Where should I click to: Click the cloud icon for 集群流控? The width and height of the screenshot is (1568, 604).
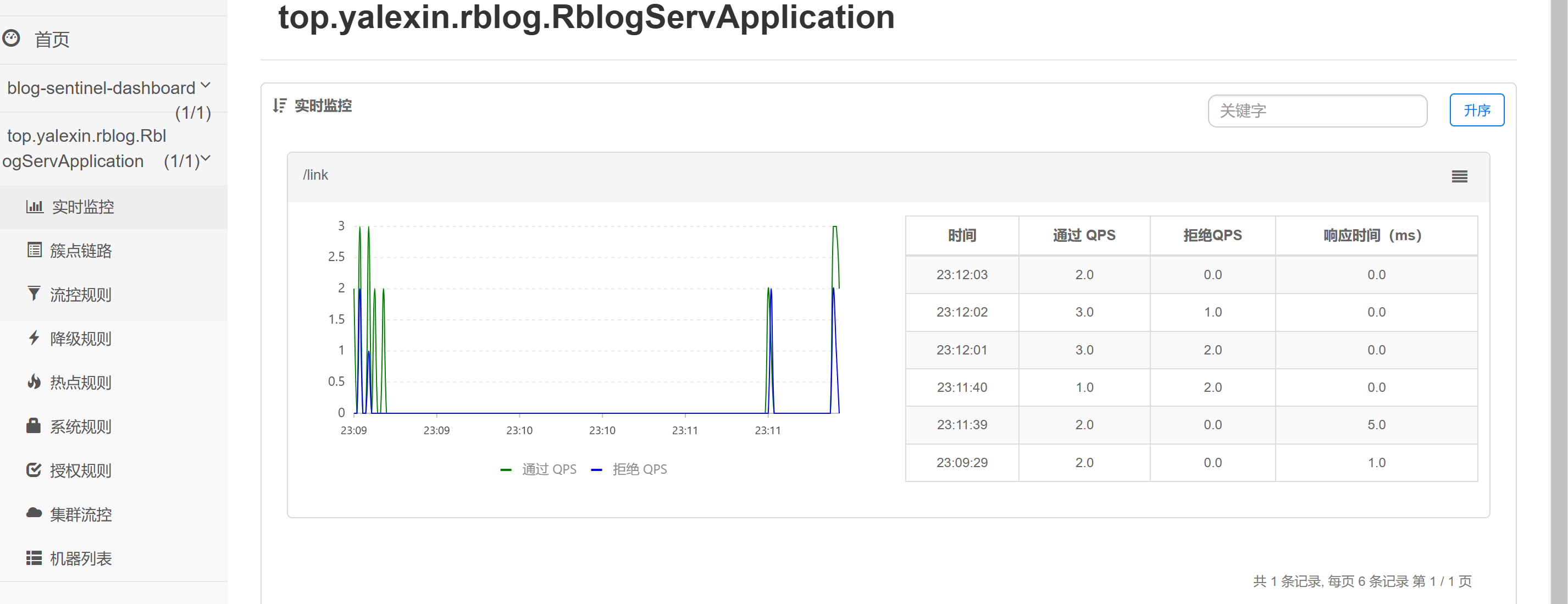34,513
